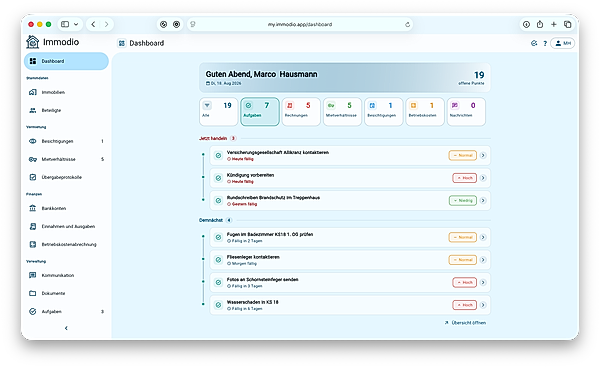Click the Kommunikation sidebar icon
The image size is (600, 368).
33,275
